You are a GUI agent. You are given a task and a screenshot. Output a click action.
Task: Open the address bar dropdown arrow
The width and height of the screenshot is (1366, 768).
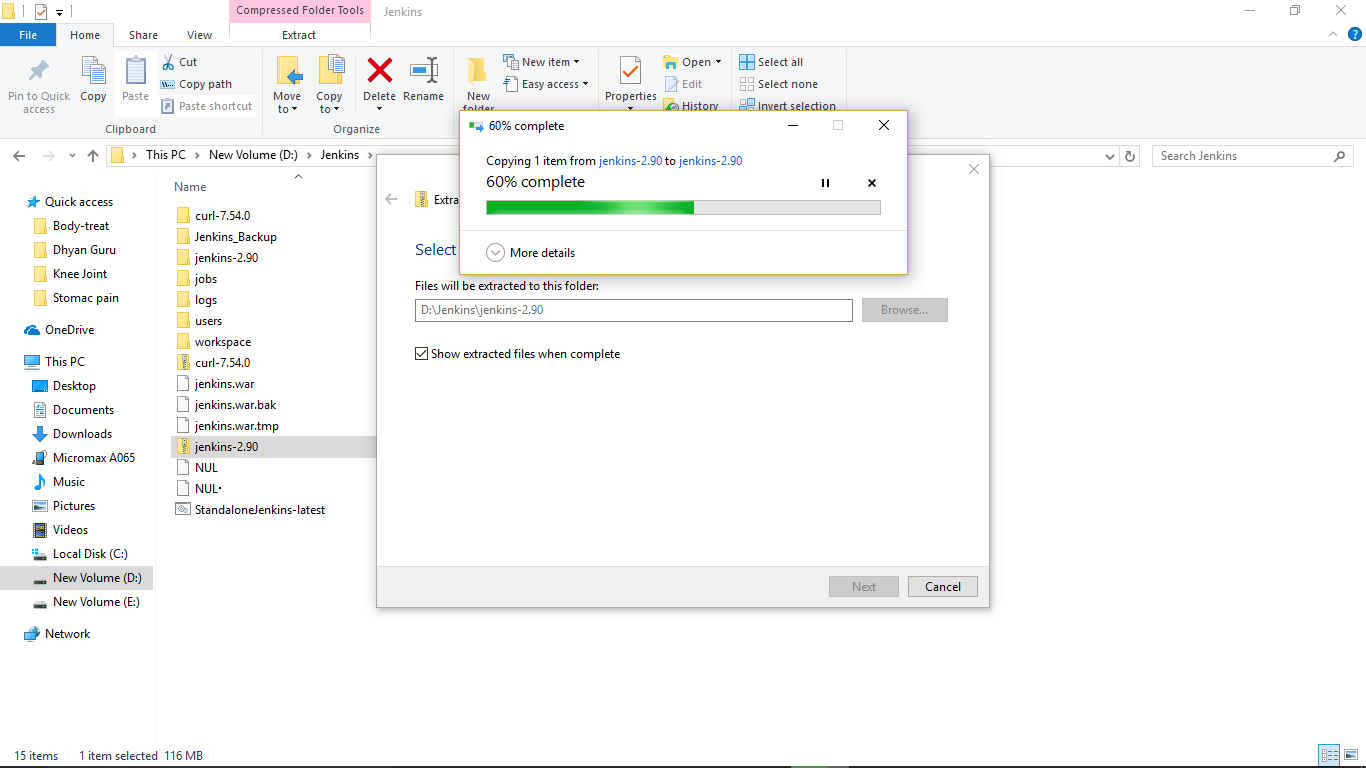tap(1109, 156)
